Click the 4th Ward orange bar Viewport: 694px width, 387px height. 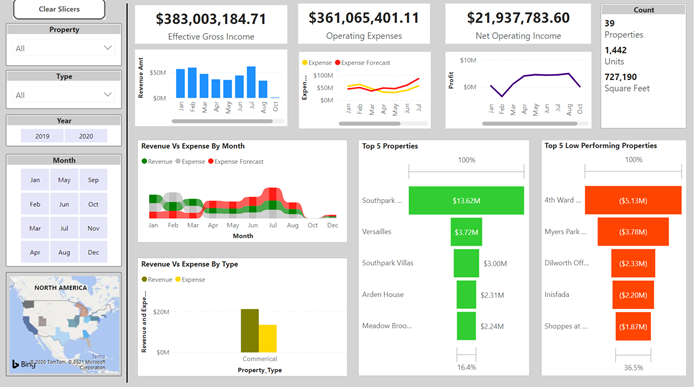[633, 200]
